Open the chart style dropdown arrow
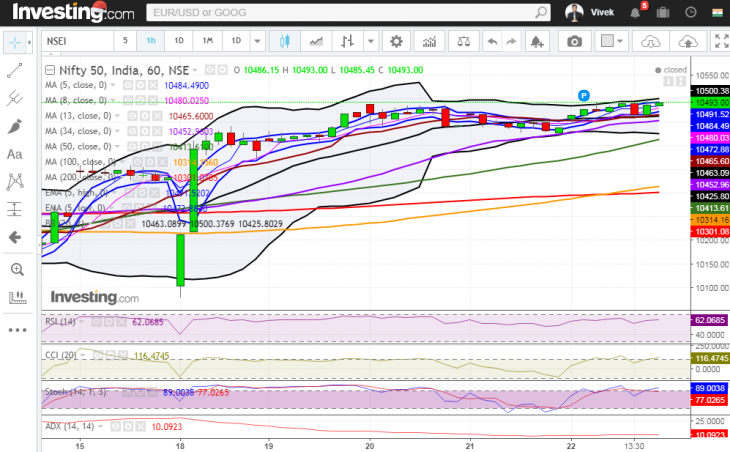730x452 pixels. click(x=371, y=41)
